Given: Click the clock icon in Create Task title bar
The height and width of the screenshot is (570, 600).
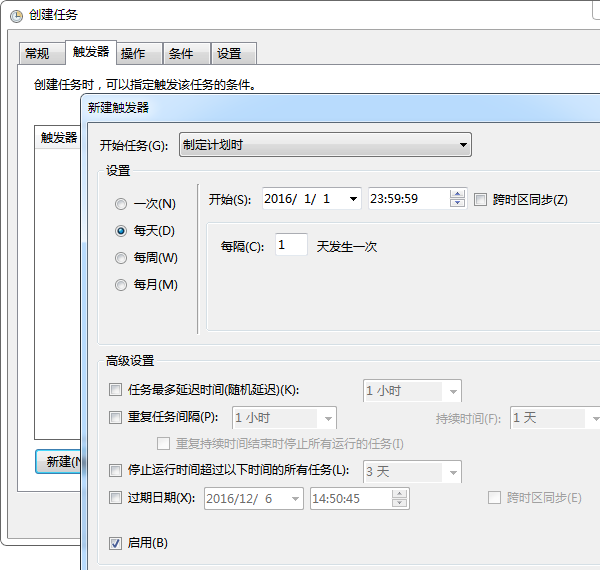Looking at the screenshot, I should tap(16, 15).
